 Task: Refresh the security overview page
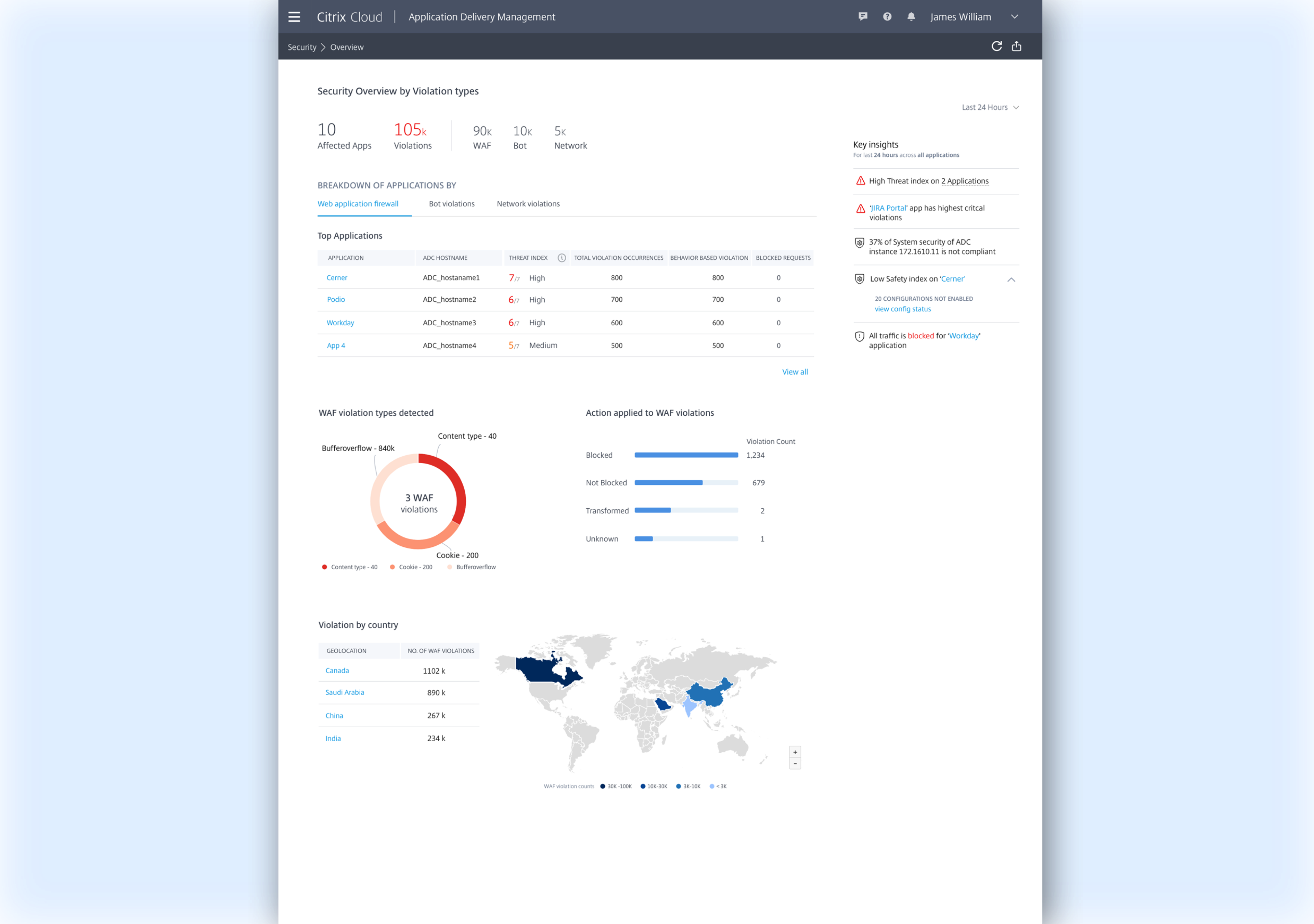click(996, 46)
